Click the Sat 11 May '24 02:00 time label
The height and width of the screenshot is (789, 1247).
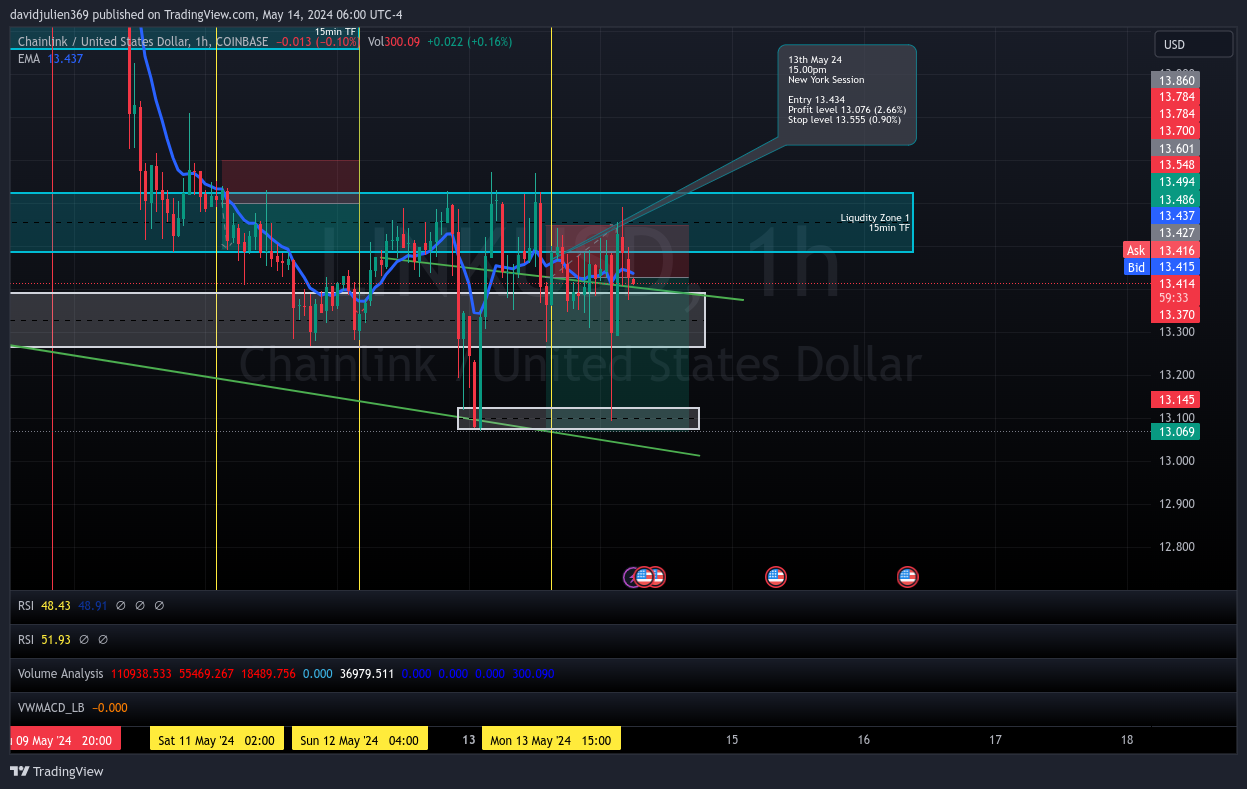coord(217,739)
